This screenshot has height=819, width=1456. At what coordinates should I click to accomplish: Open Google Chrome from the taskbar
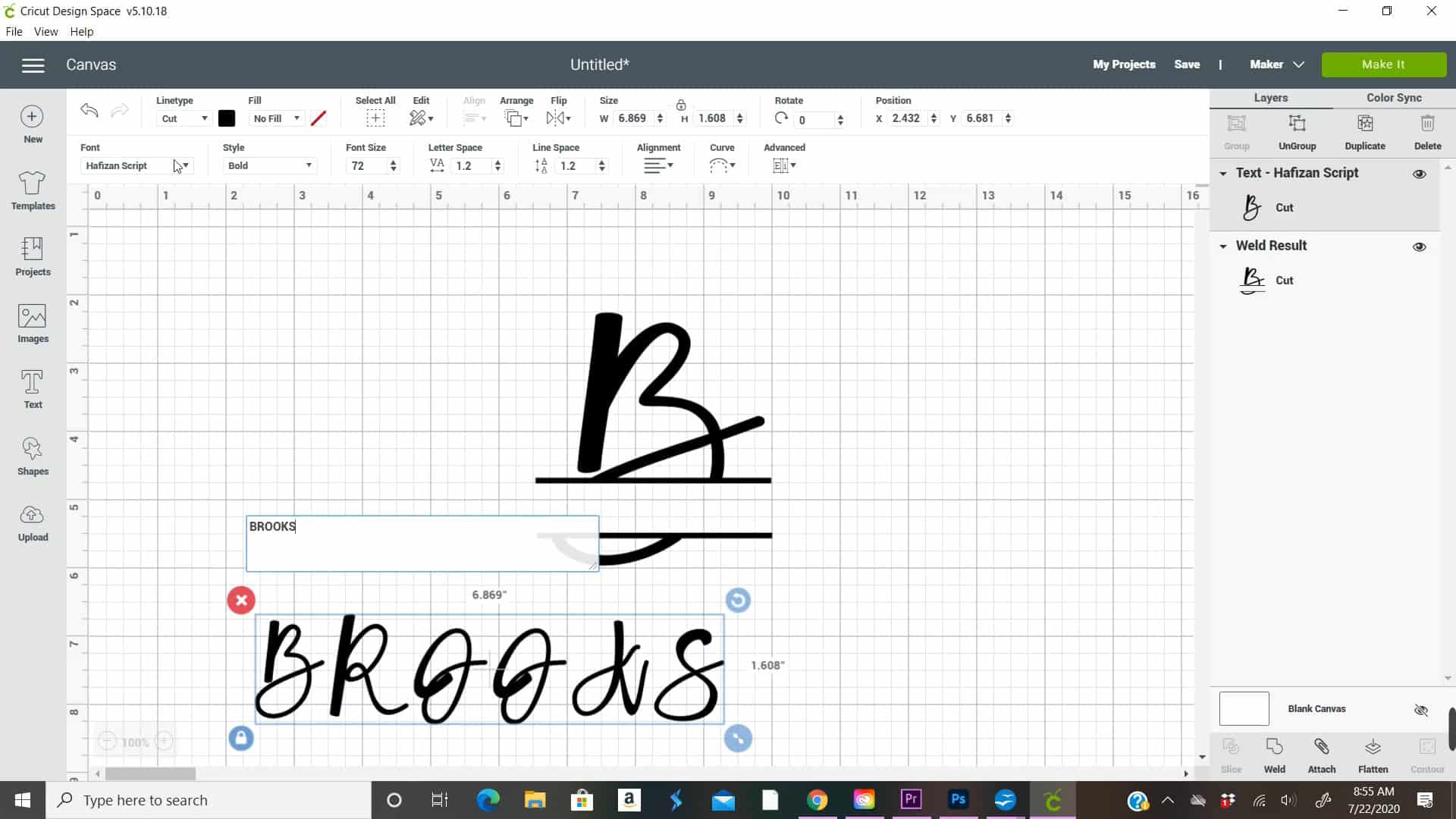817,799
